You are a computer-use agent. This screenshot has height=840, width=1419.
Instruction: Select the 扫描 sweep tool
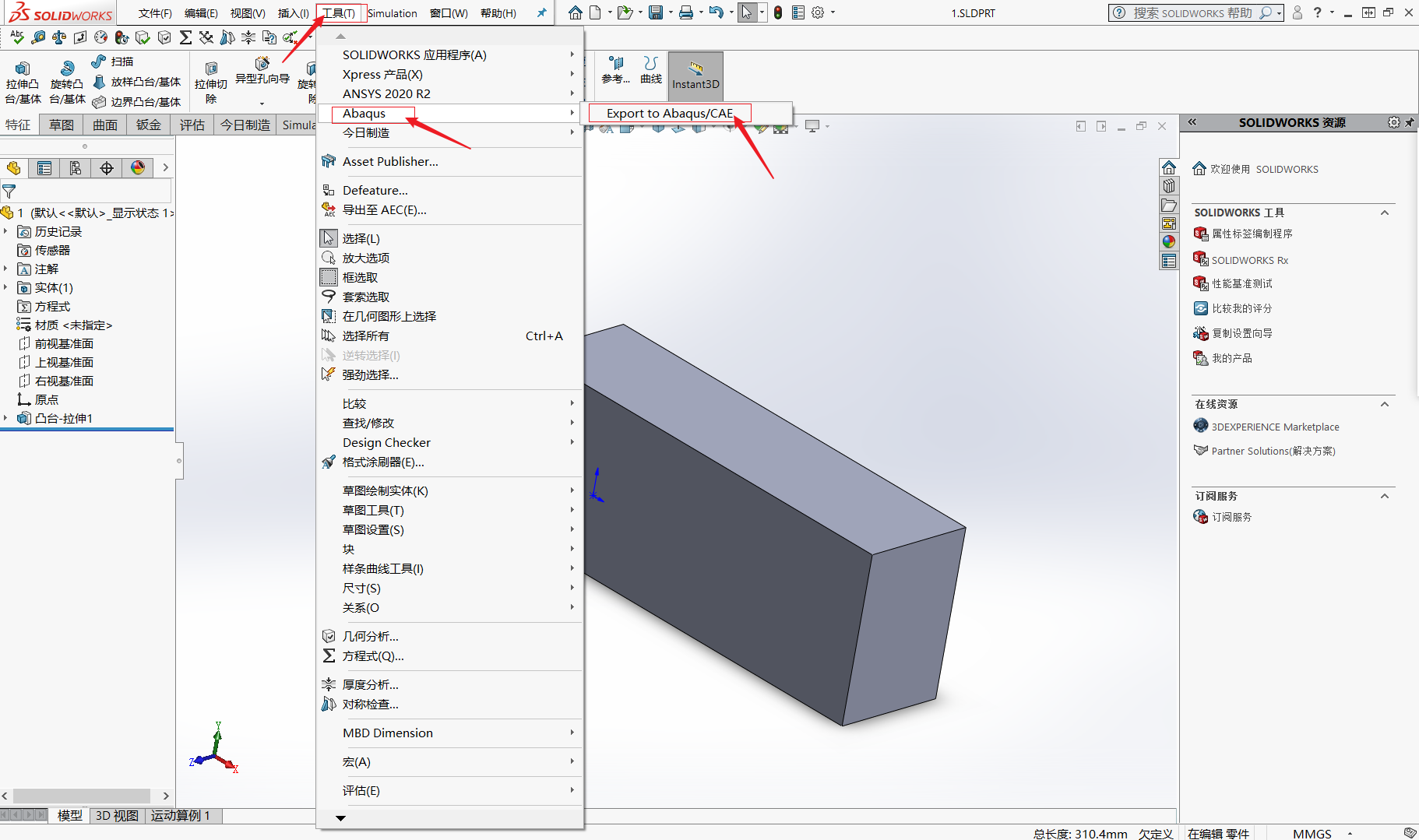(x=113, y=62)
